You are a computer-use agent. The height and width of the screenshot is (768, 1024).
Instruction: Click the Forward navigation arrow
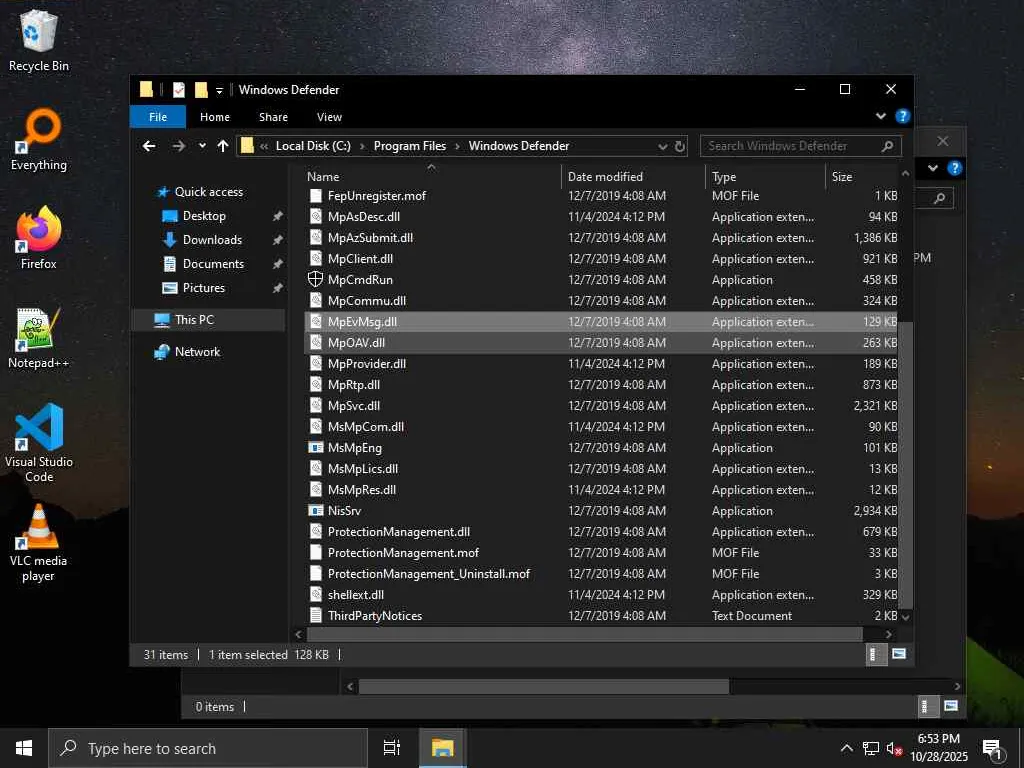point(178,146)
